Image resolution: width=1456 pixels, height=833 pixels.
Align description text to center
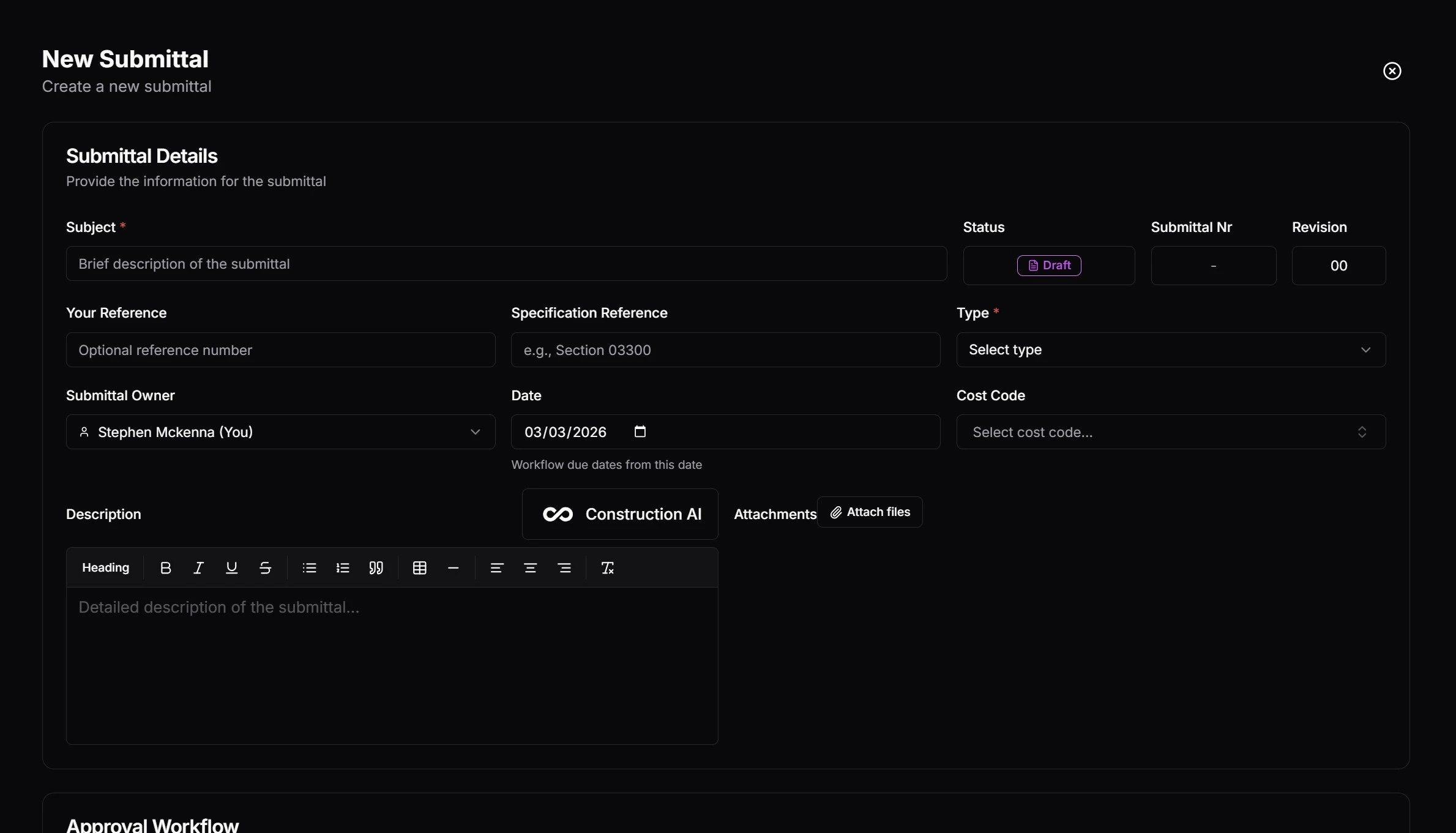point(531,568)
